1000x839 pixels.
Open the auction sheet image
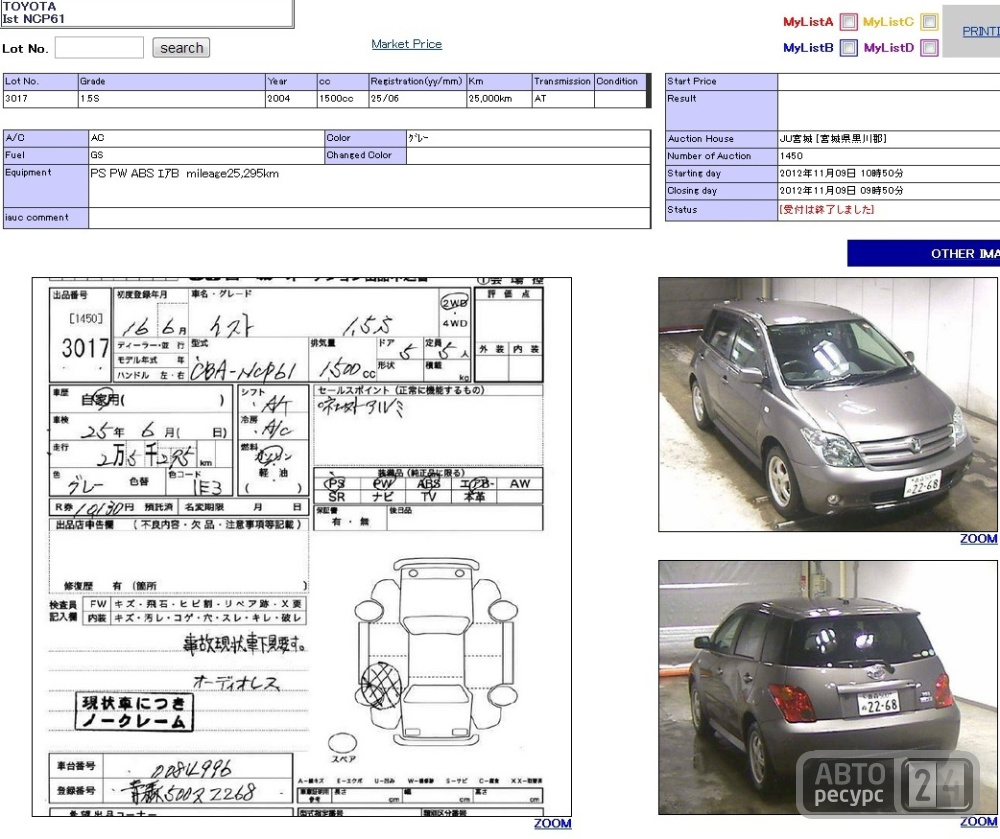302,547
